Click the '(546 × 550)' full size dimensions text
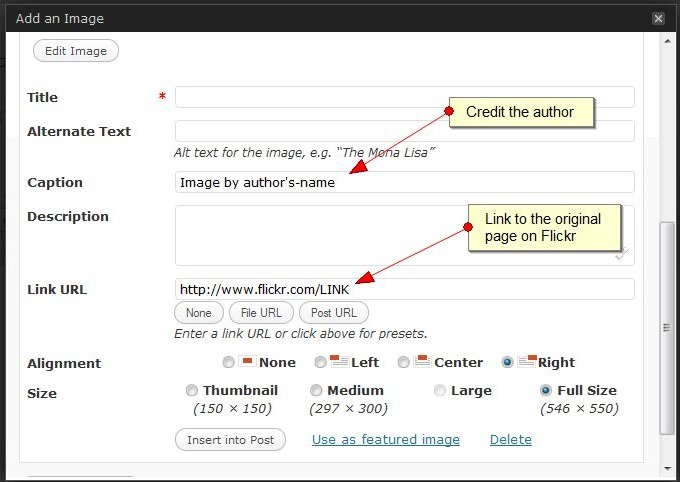 [579, 408]
